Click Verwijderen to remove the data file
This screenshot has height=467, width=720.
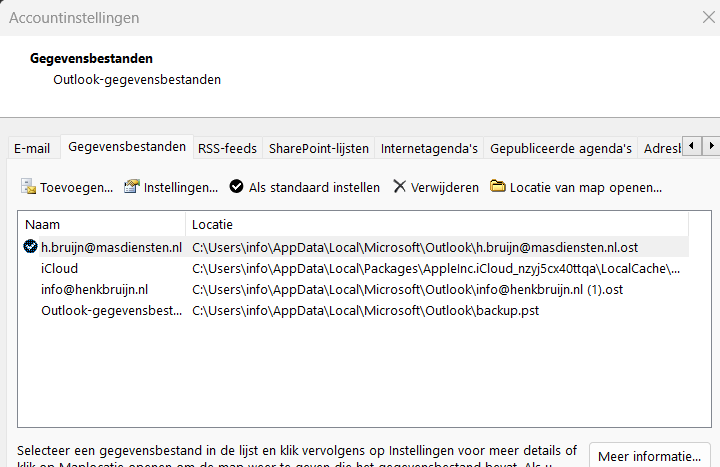click(445, 187)
